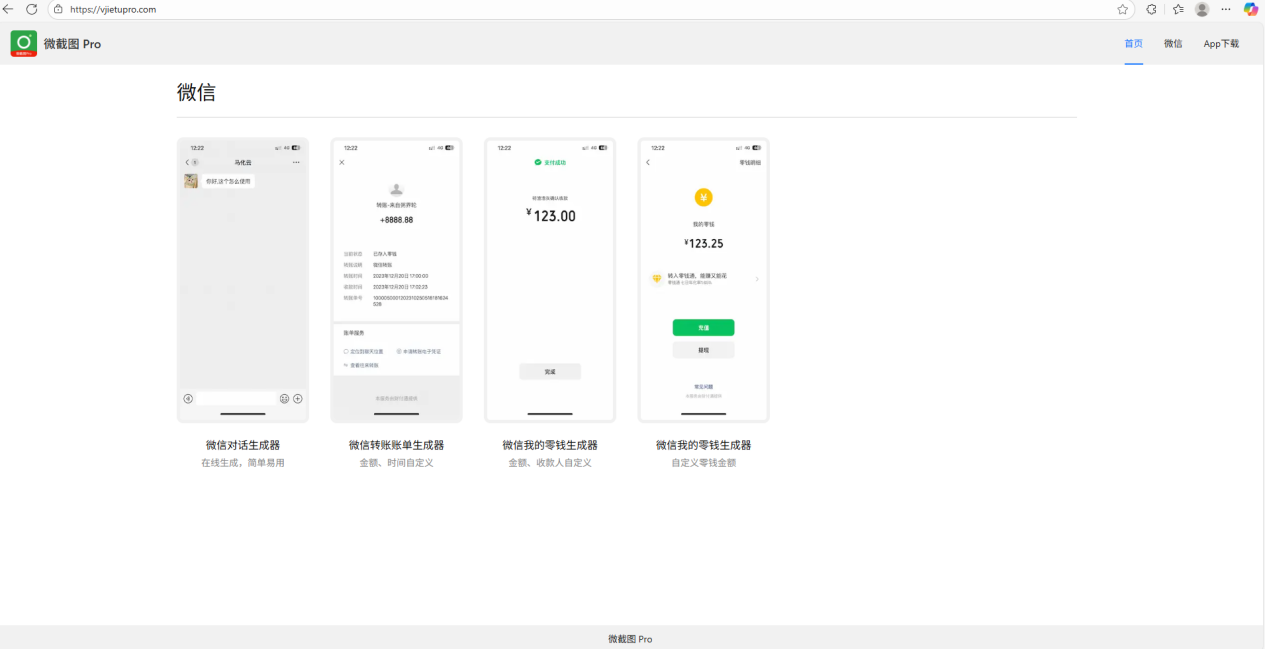Viewport: 1265px width, 649px height.
Task: Click the 微信对话生成器 title
Action: click(243, 445)
